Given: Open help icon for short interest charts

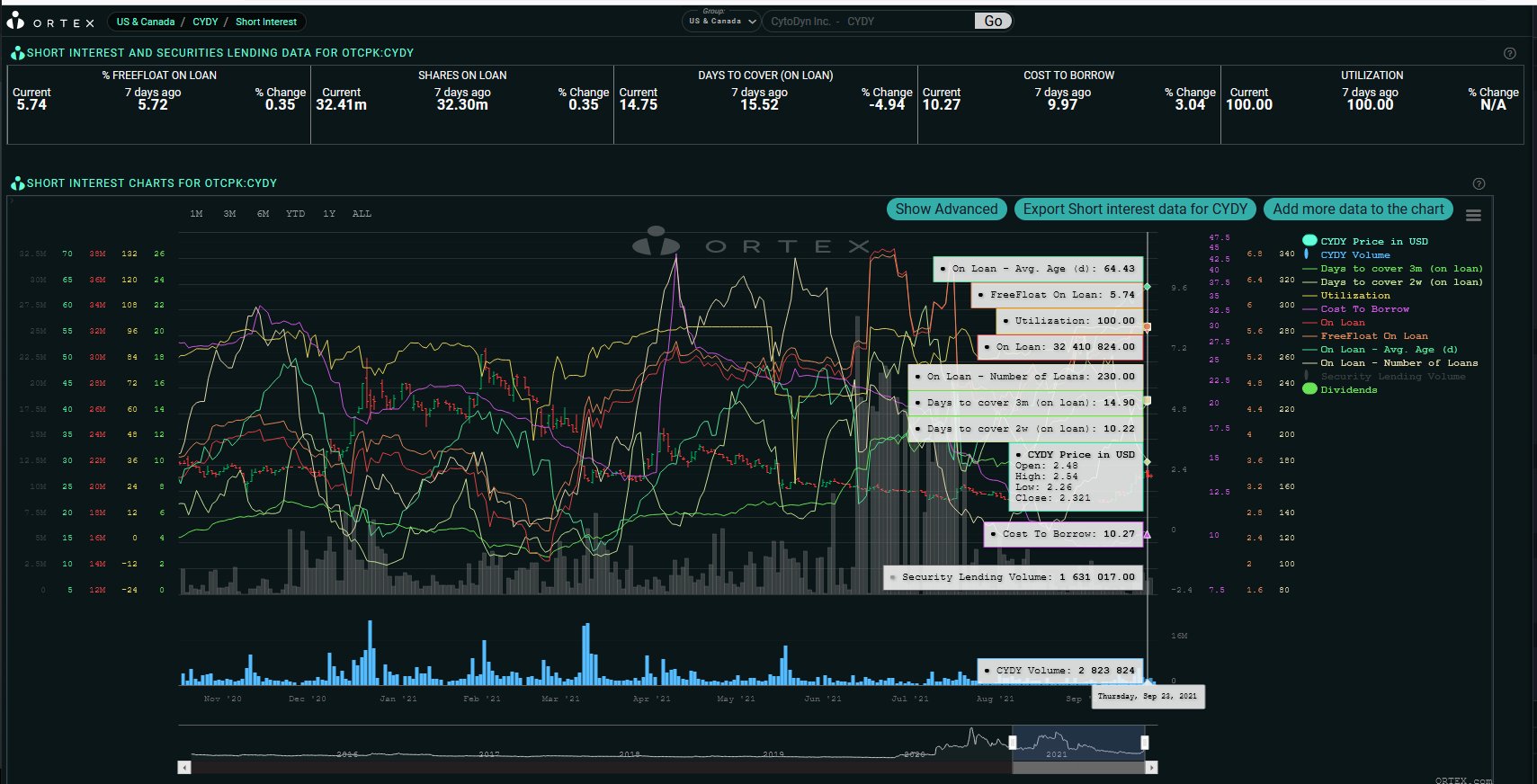Looking at the screenshot, I should click(x=1479, y=183).
